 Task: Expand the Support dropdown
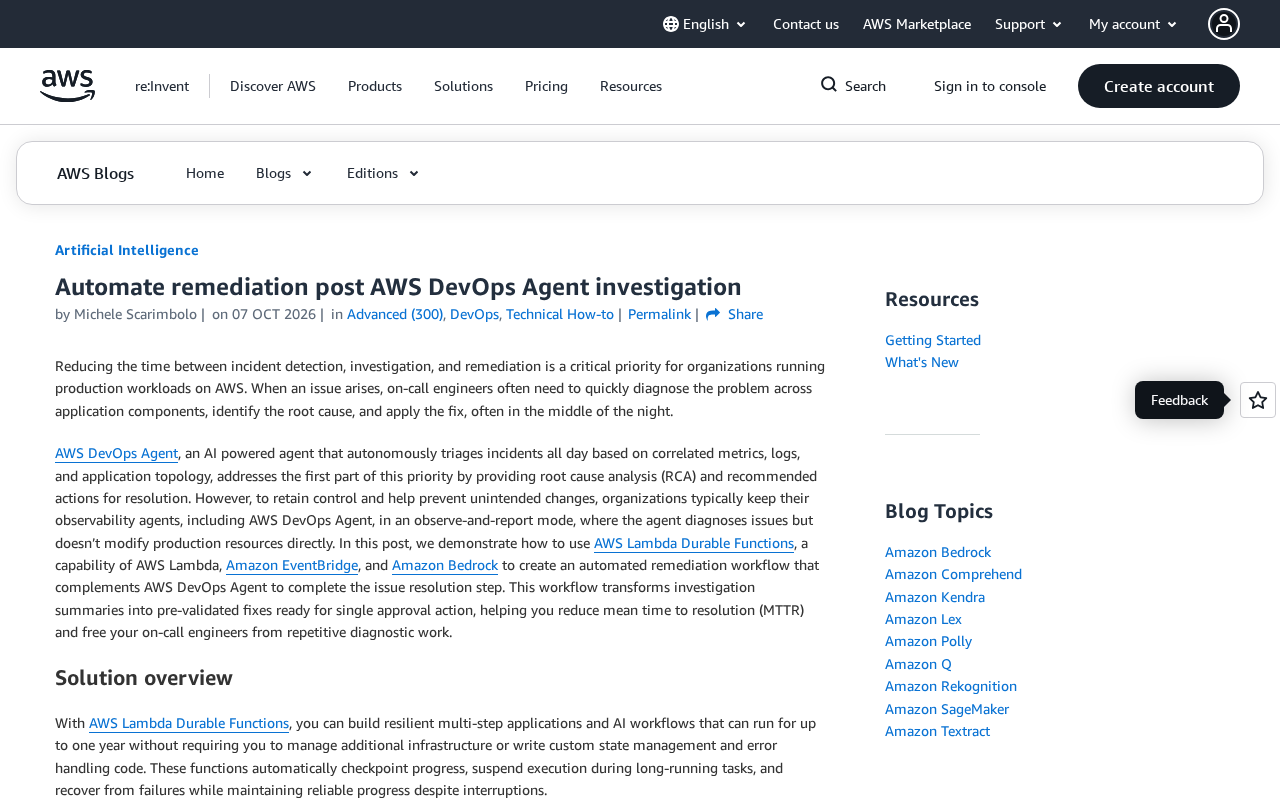1029,24
